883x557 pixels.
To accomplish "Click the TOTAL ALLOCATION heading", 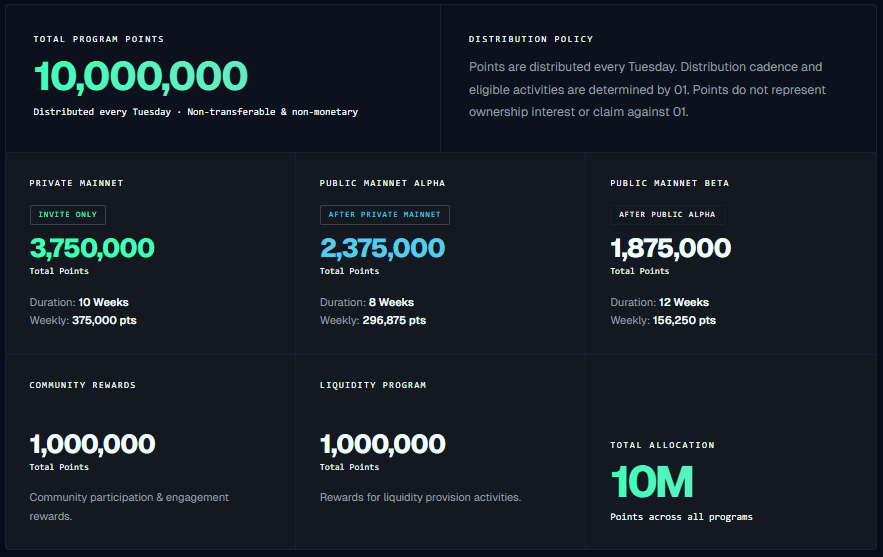I will (x=662, y=445).
